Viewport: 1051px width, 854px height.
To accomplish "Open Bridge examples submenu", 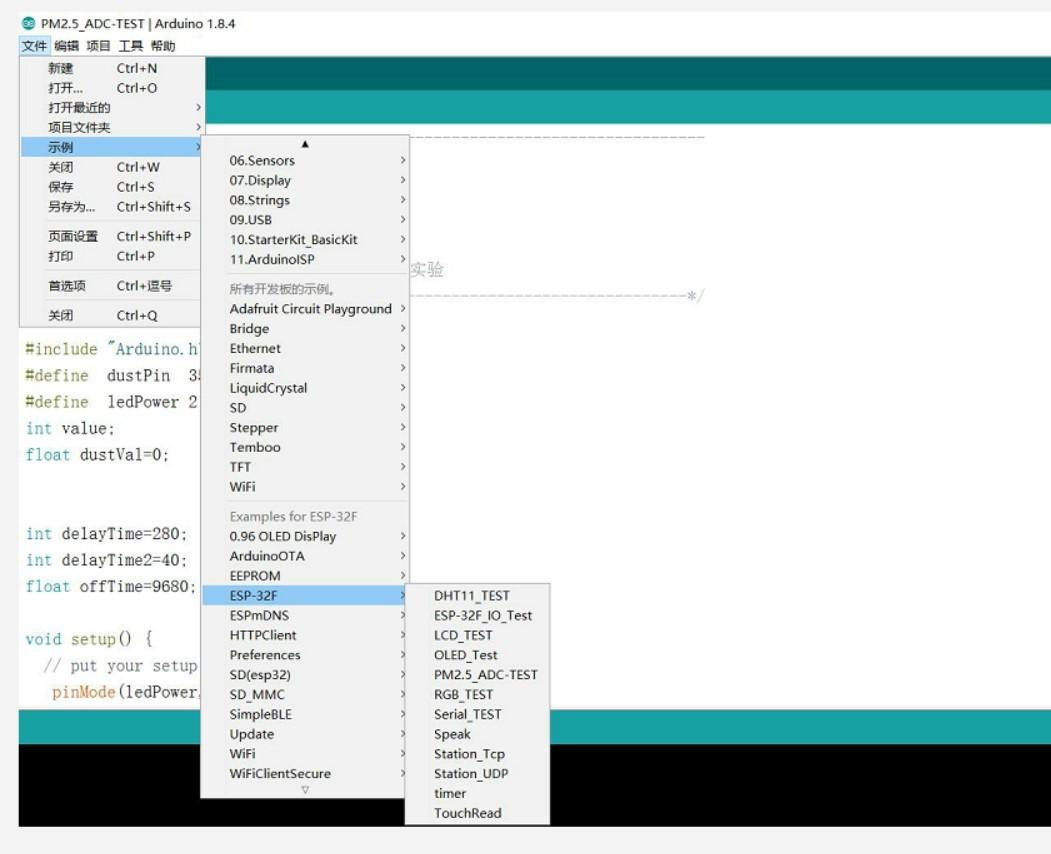I will pyautogui.click(x=305, y=328).
